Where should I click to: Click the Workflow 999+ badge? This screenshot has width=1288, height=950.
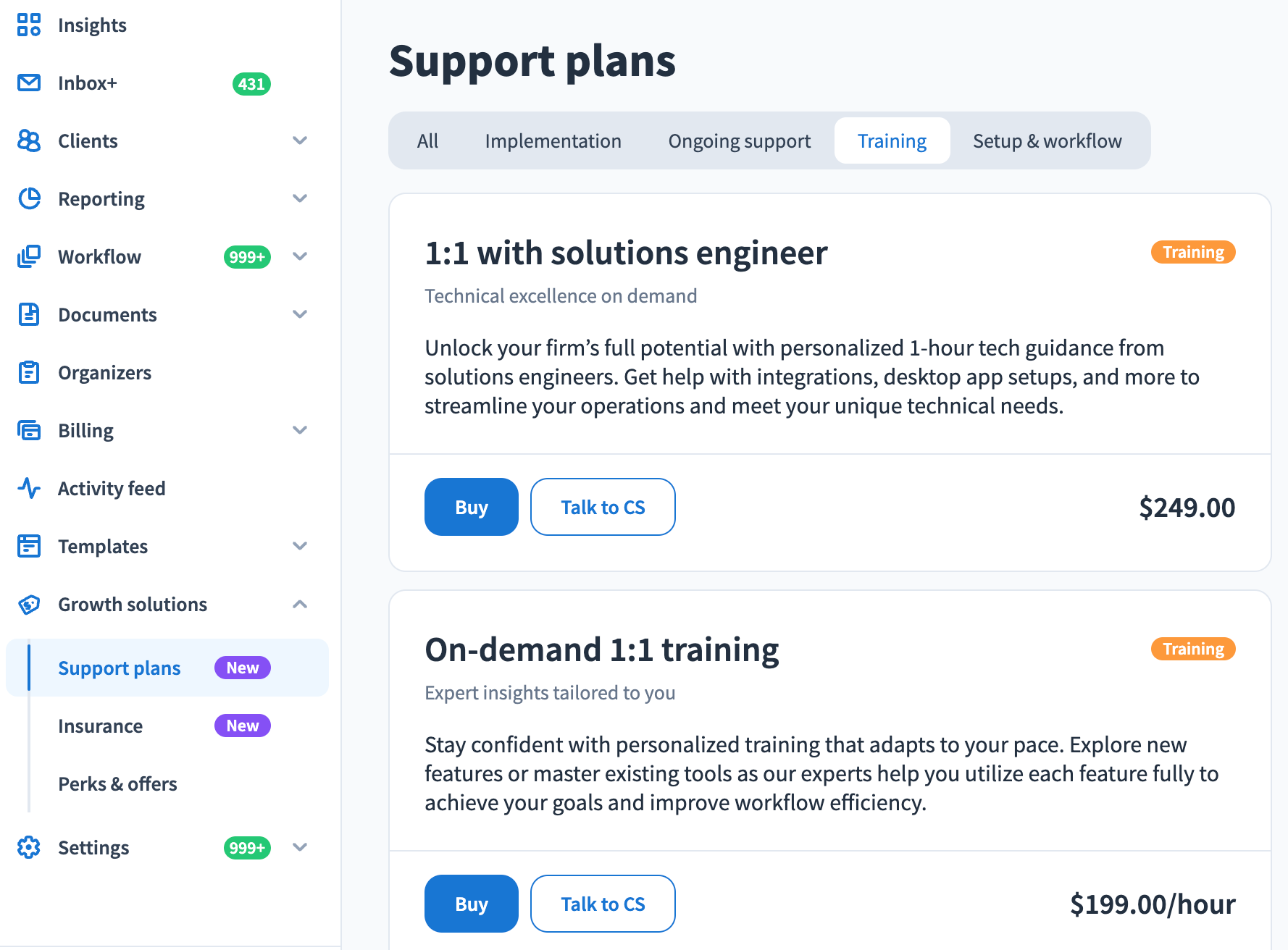pyautogui.click(x=247, y=257)
